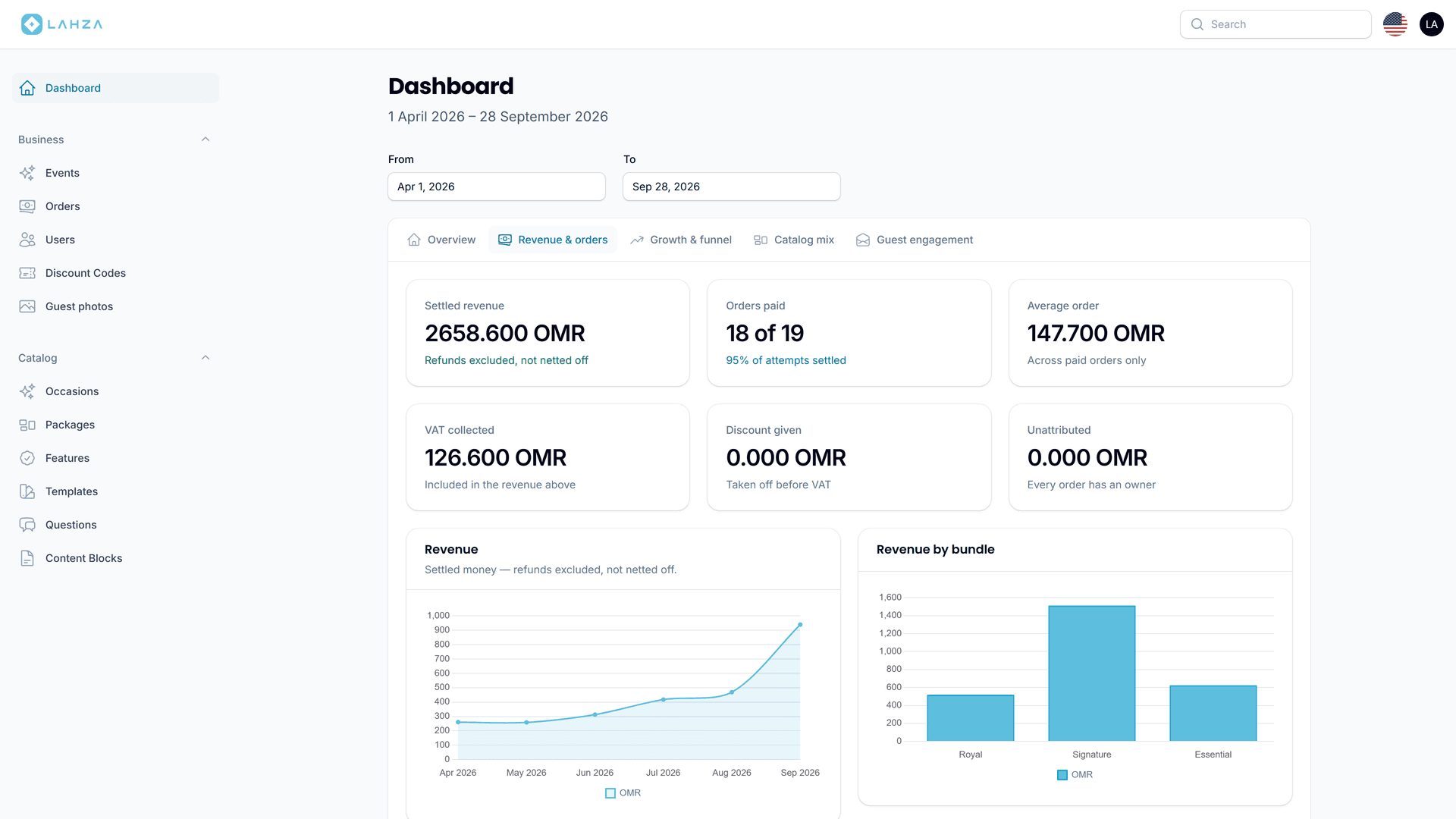The width and height of the screenshot is (1456, 819).
Task: Navigate to Questions
Action: pyautogui.click(x=115, y=525)
